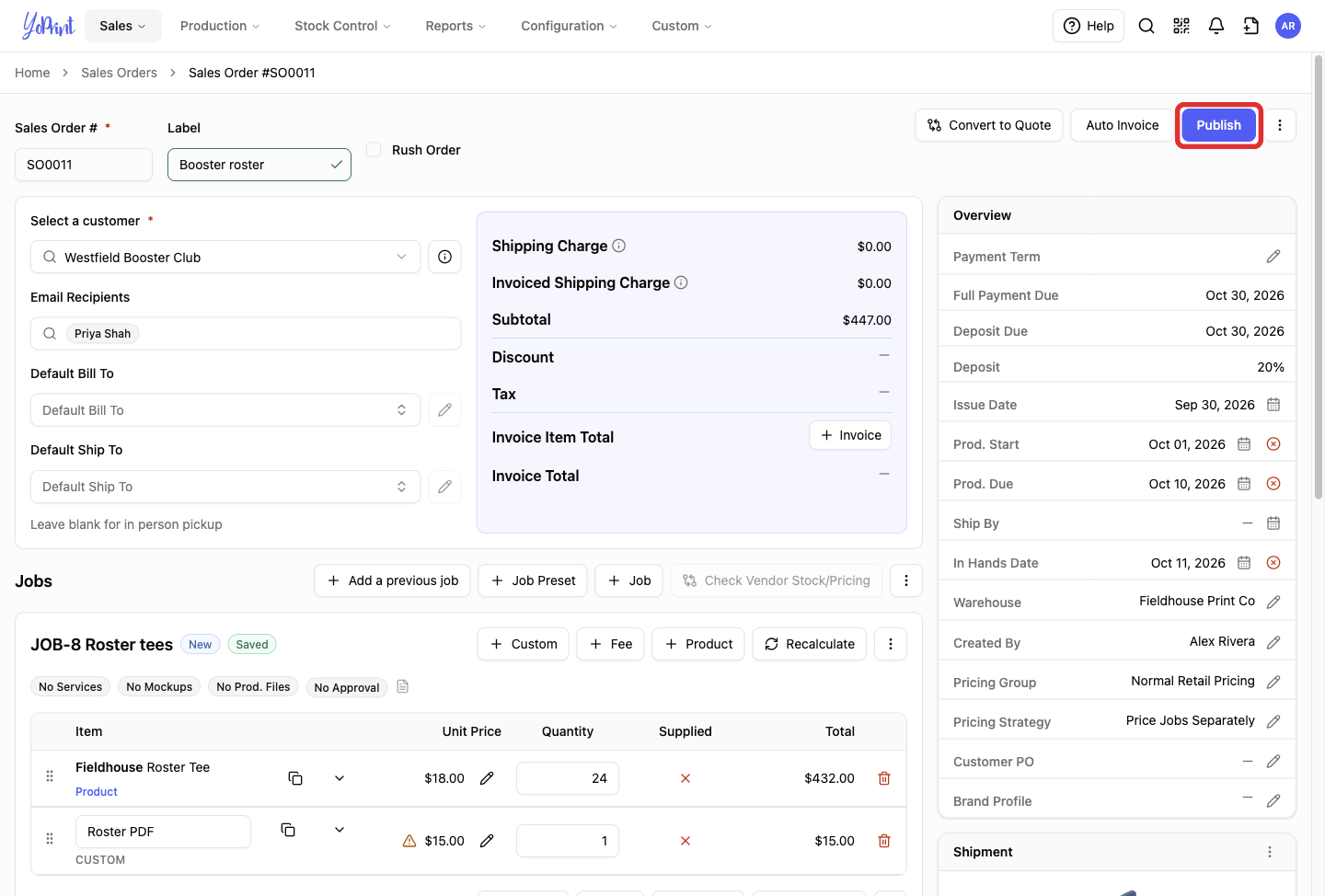This screenshot has width=1325, height=896.
Task: Duplicate the Roster PDF line item
Action: (288, 830)
